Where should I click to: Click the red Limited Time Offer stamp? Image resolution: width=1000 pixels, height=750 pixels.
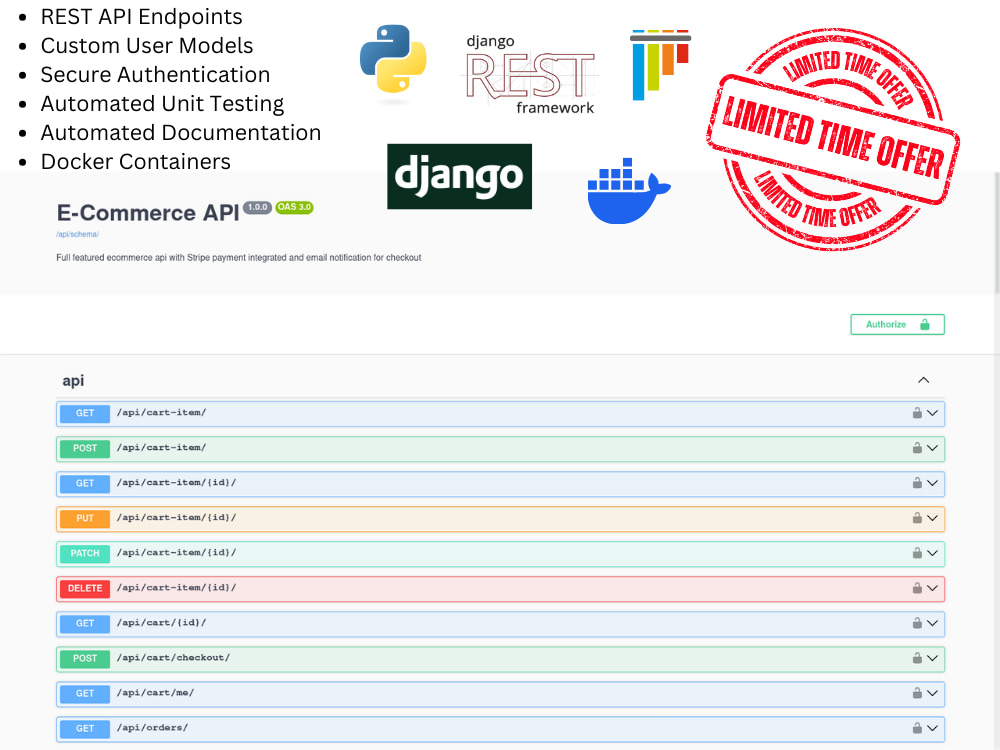point(833,138)
